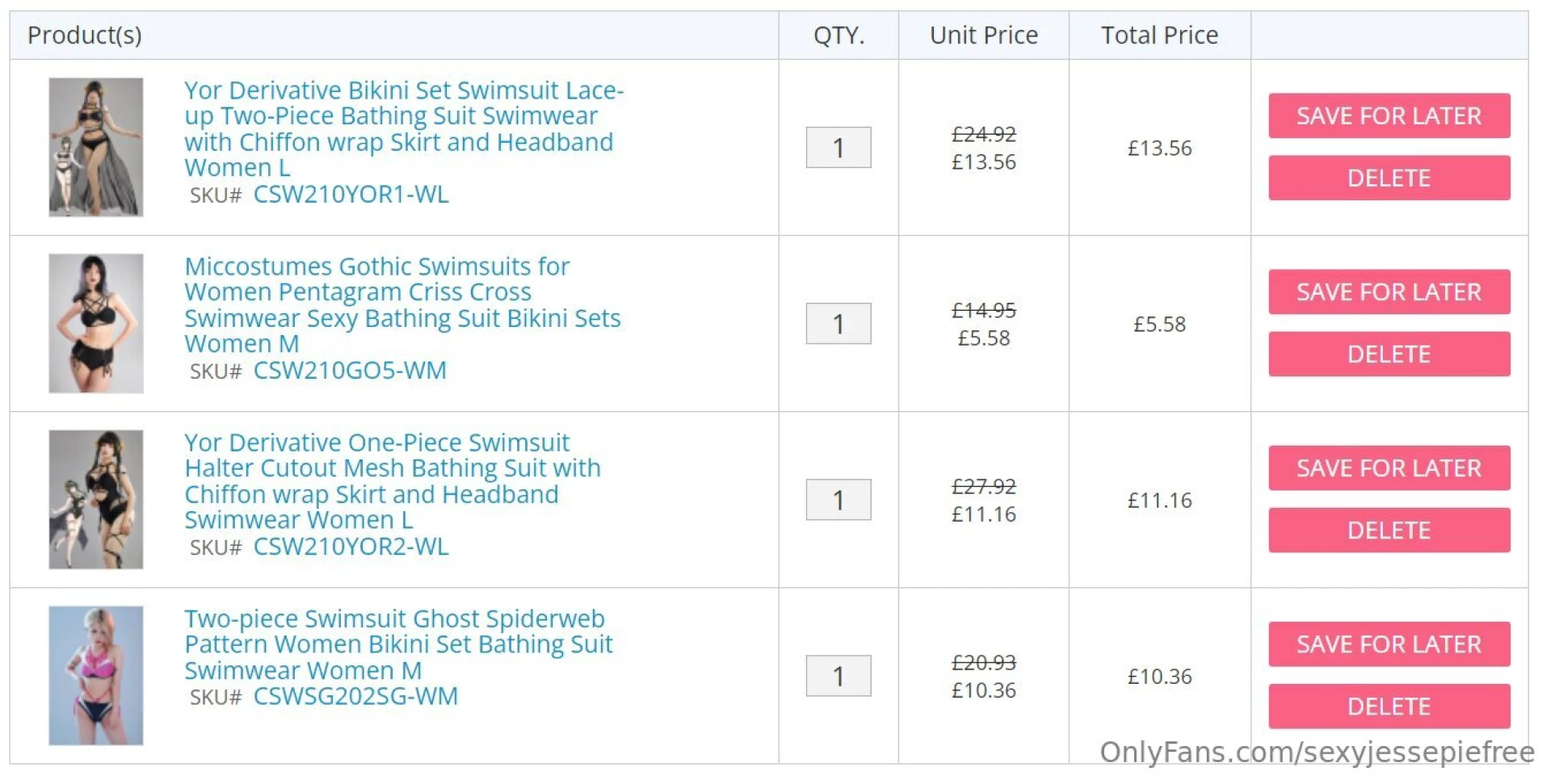Click quantity field for Ghost Spiderweb bikini
Image resolution: width=1551 pixels, height=784 pixels.
(x=838, y=676)
